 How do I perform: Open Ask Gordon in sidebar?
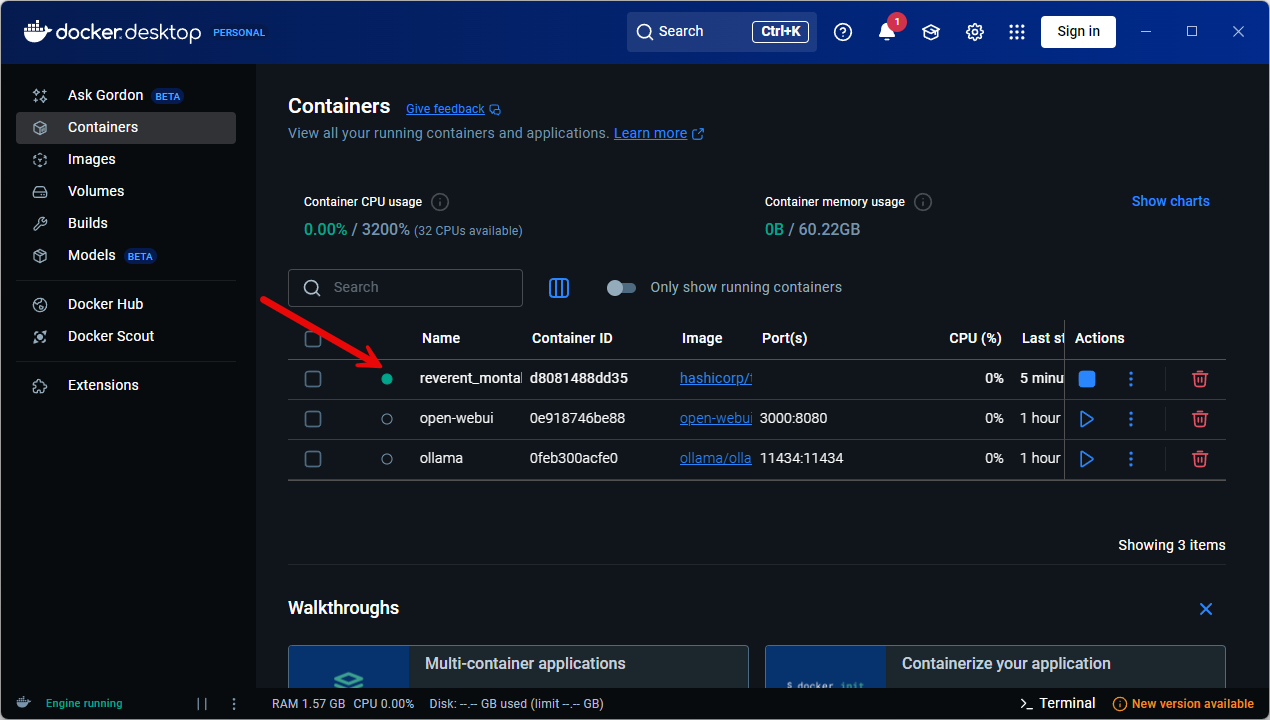(126, 96)
